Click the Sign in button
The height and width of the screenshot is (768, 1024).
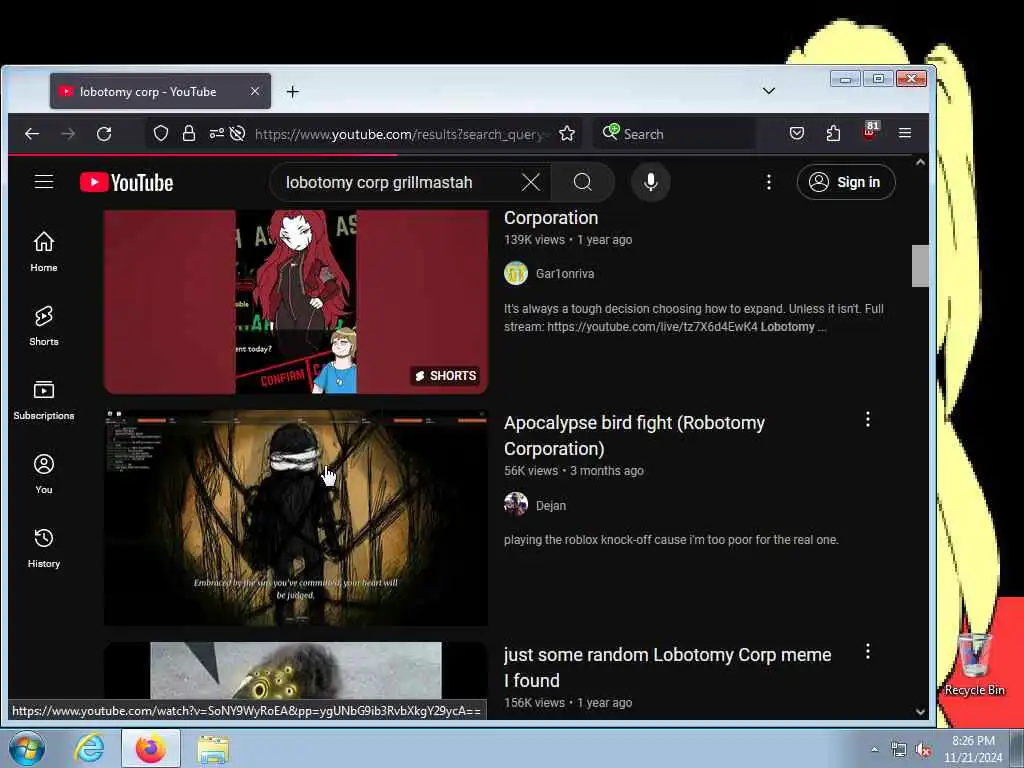(846, 182)
